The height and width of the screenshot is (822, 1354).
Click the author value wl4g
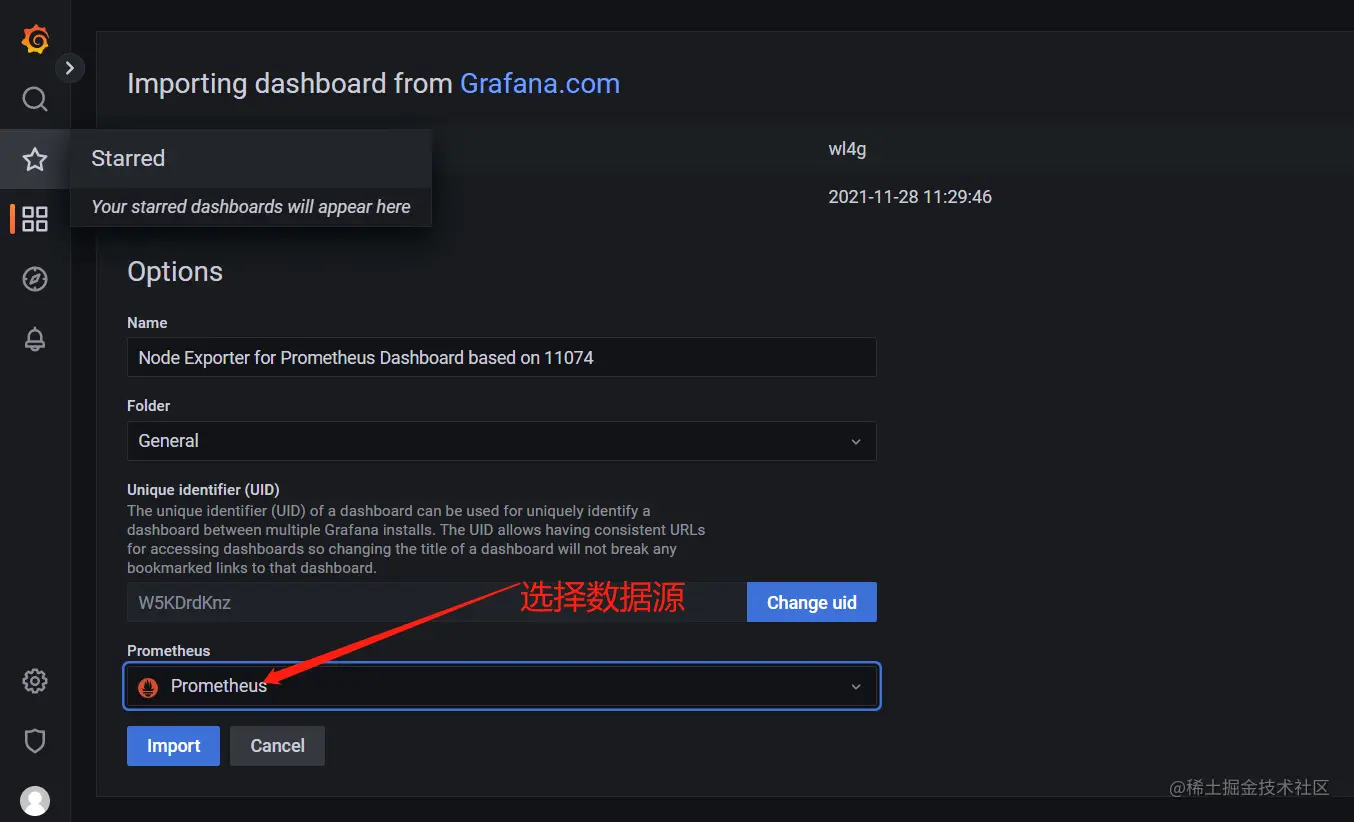click(x=847, y=149)
